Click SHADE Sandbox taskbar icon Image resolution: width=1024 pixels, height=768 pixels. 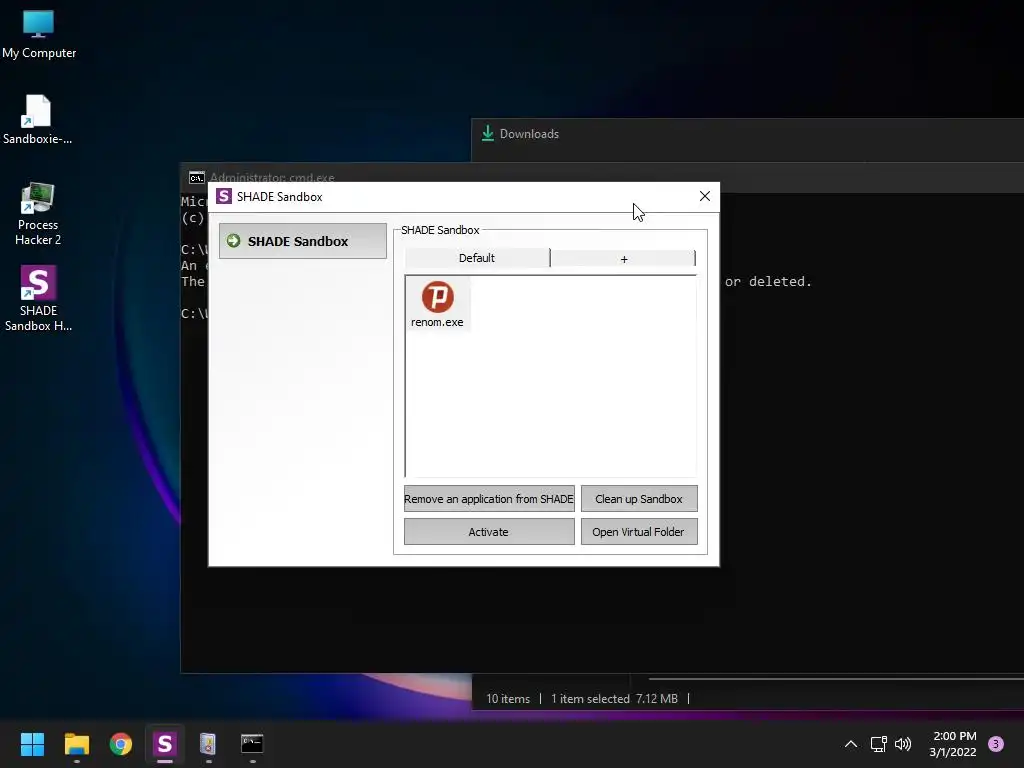(165, 744)
